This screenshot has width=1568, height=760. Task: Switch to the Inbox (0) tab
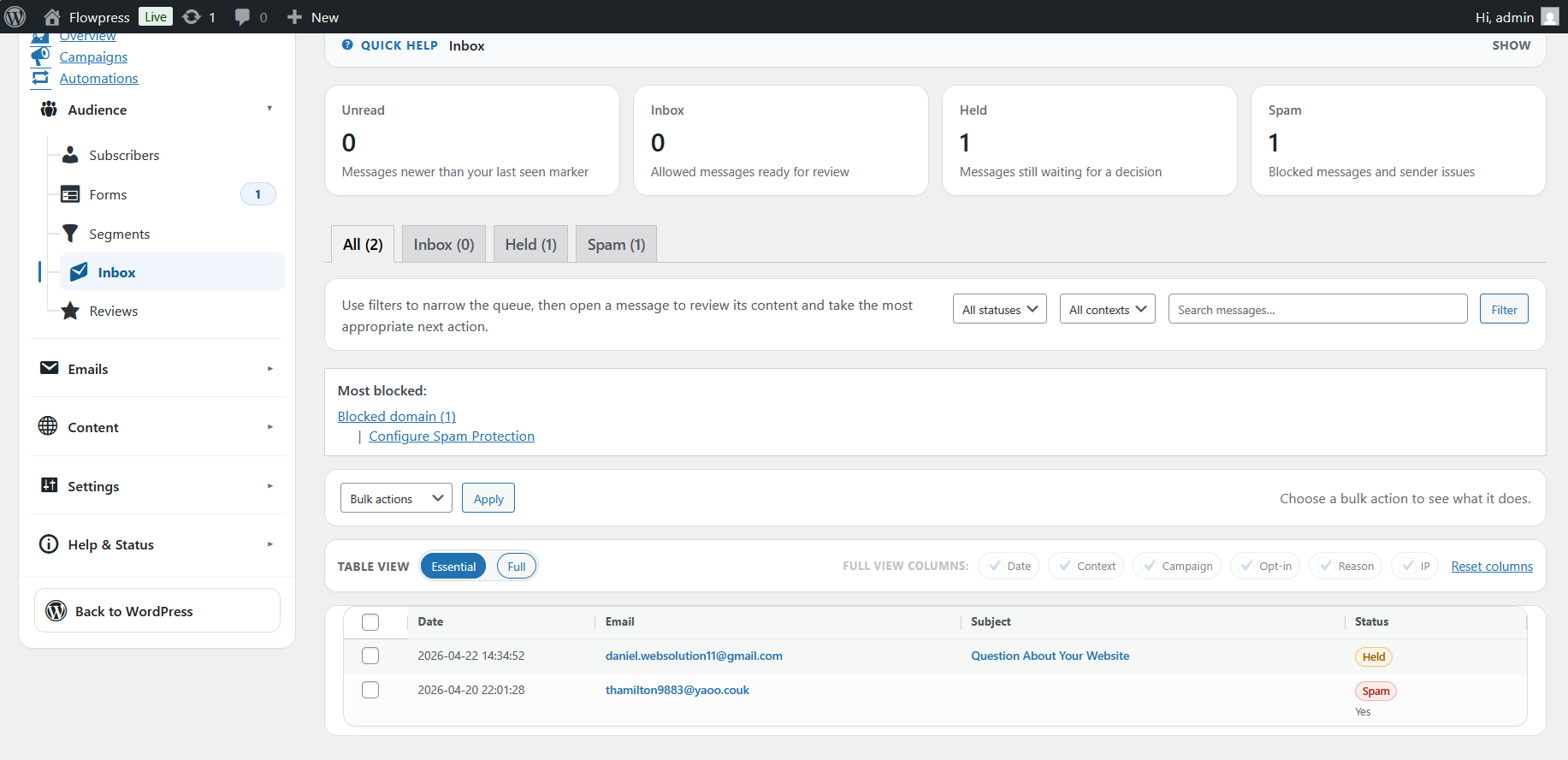coord(443,244)
